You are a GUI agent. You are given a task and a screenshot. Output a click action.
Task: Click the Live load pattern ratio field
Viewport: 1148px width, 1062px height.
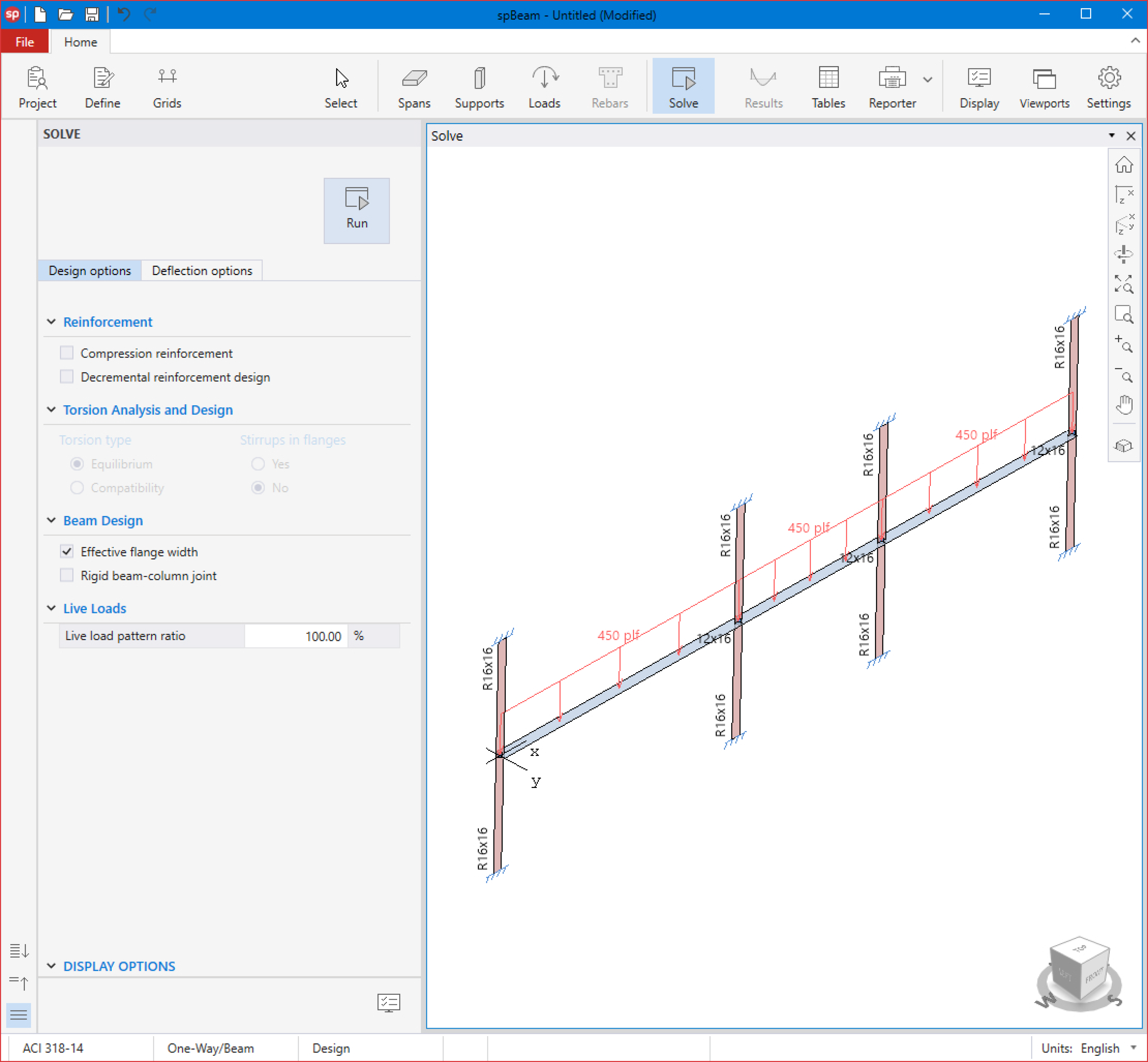[x=296, y=636]
